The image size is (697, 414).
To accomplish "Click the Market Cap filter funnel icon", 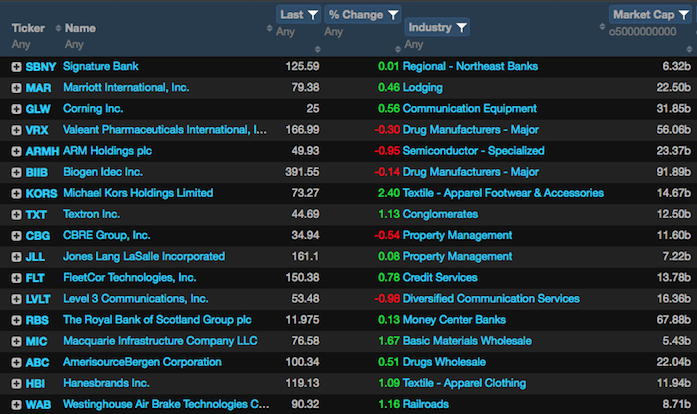I will click(684, 15).
